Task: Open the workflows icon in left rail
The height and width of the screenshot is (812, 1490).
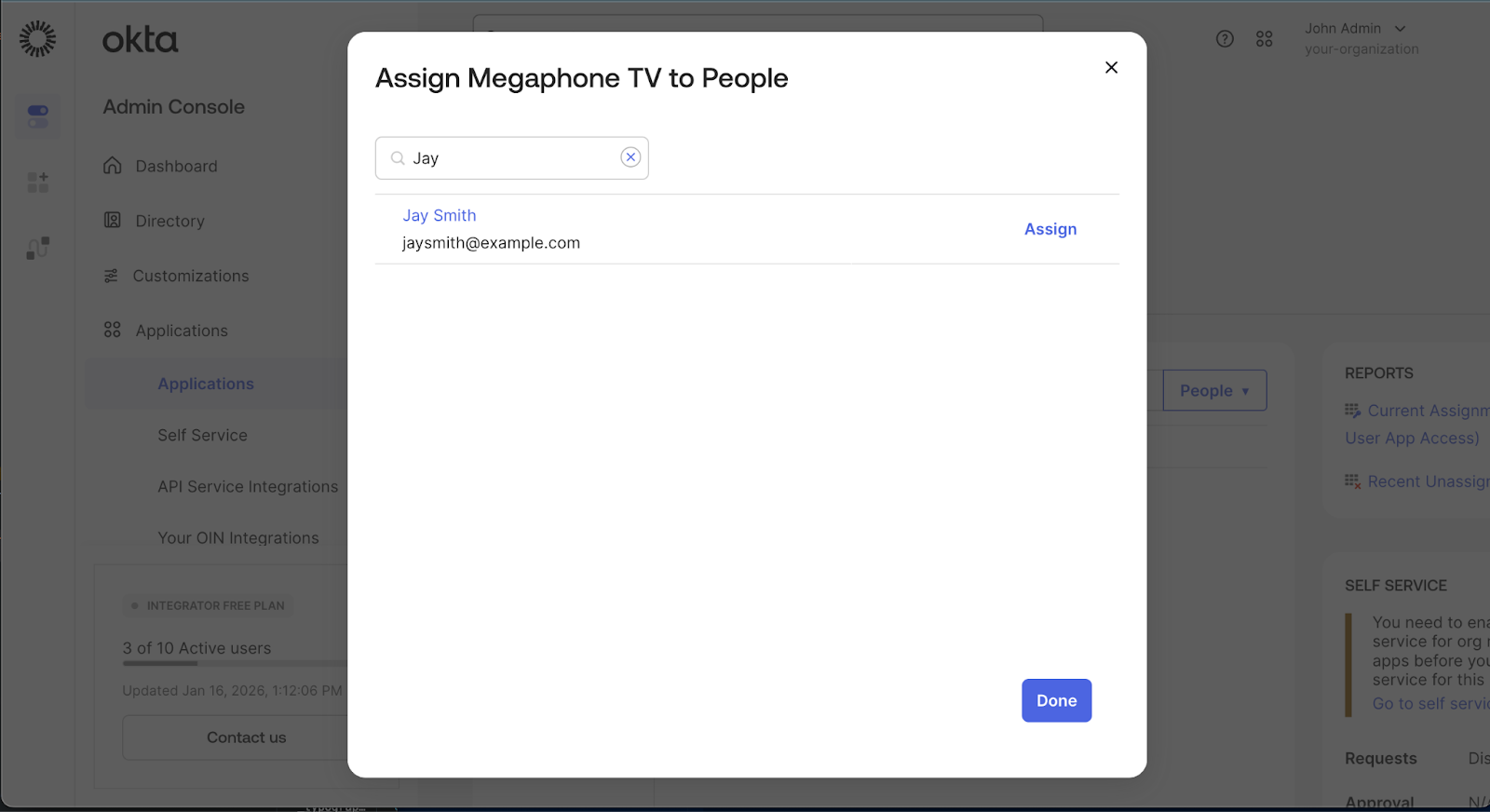Action: (38, 248)
